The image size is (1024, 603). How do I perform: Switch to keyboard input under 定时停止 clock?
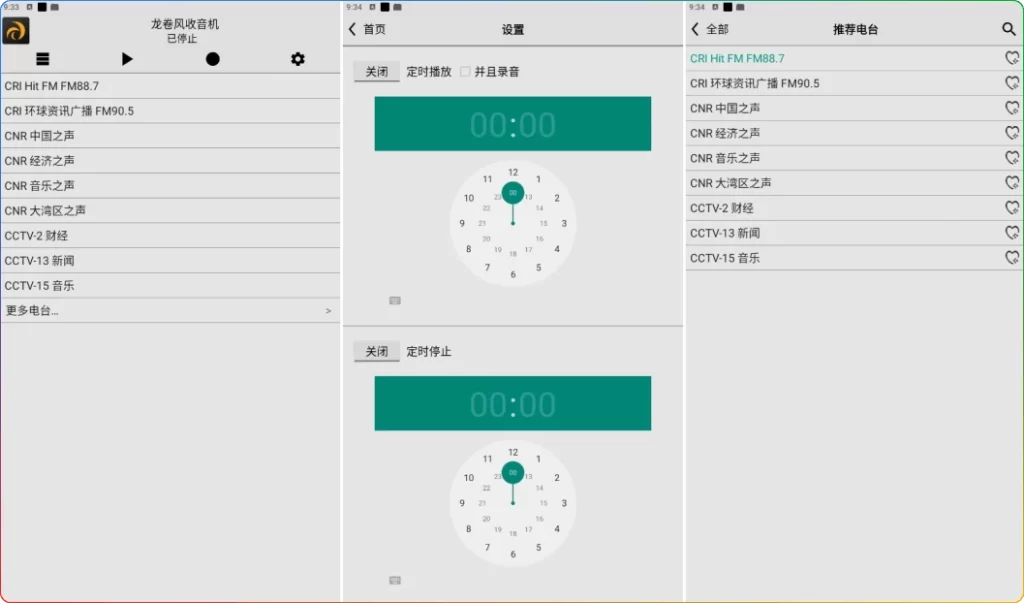395,580
